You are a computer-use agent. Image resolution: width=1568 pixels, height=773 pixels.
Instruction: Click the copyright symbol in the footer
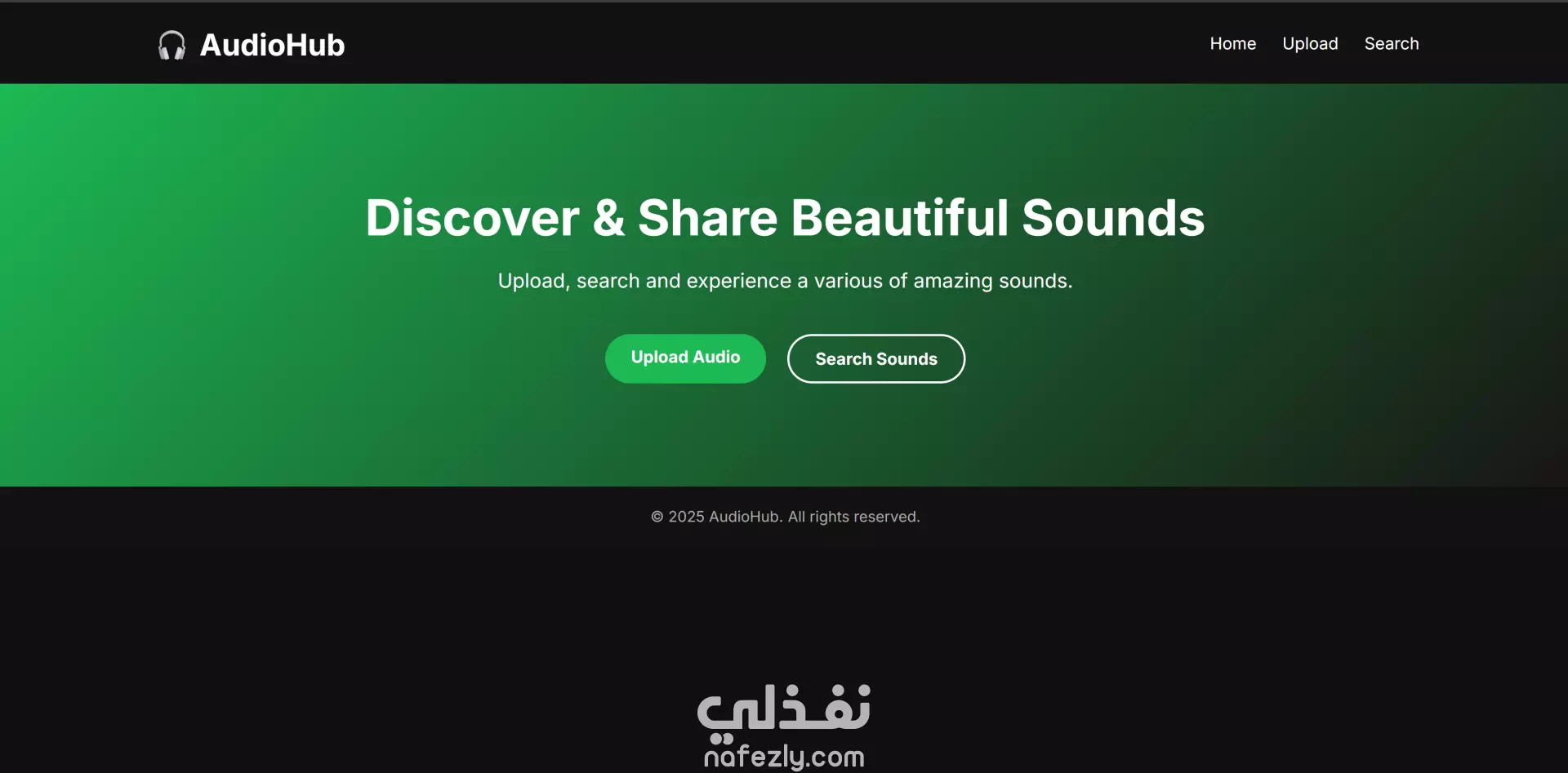(x=657, y=517)
